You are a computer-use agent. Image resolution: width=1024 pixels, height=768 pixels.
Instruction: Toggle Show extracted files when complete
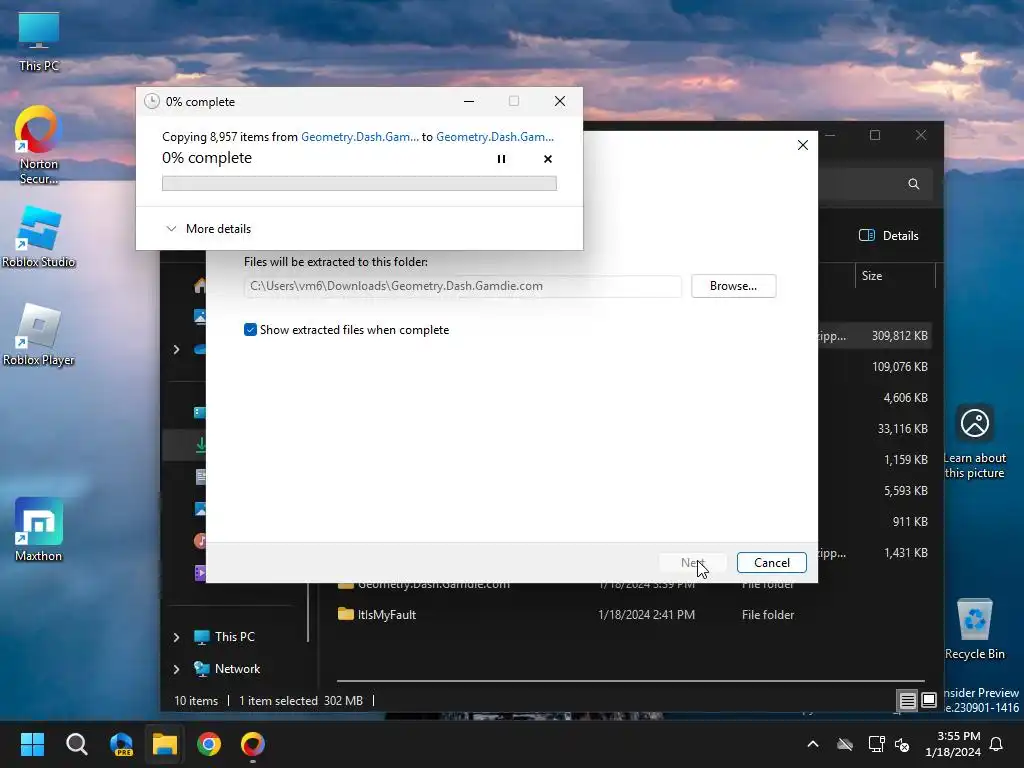pos(250,330)
